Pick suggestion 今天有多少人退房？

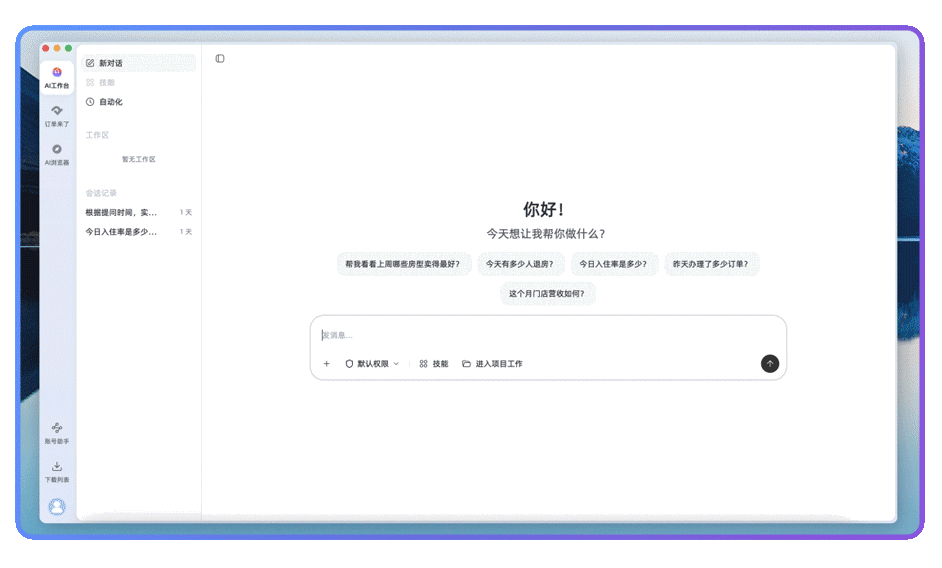click(x=520, y=264)
